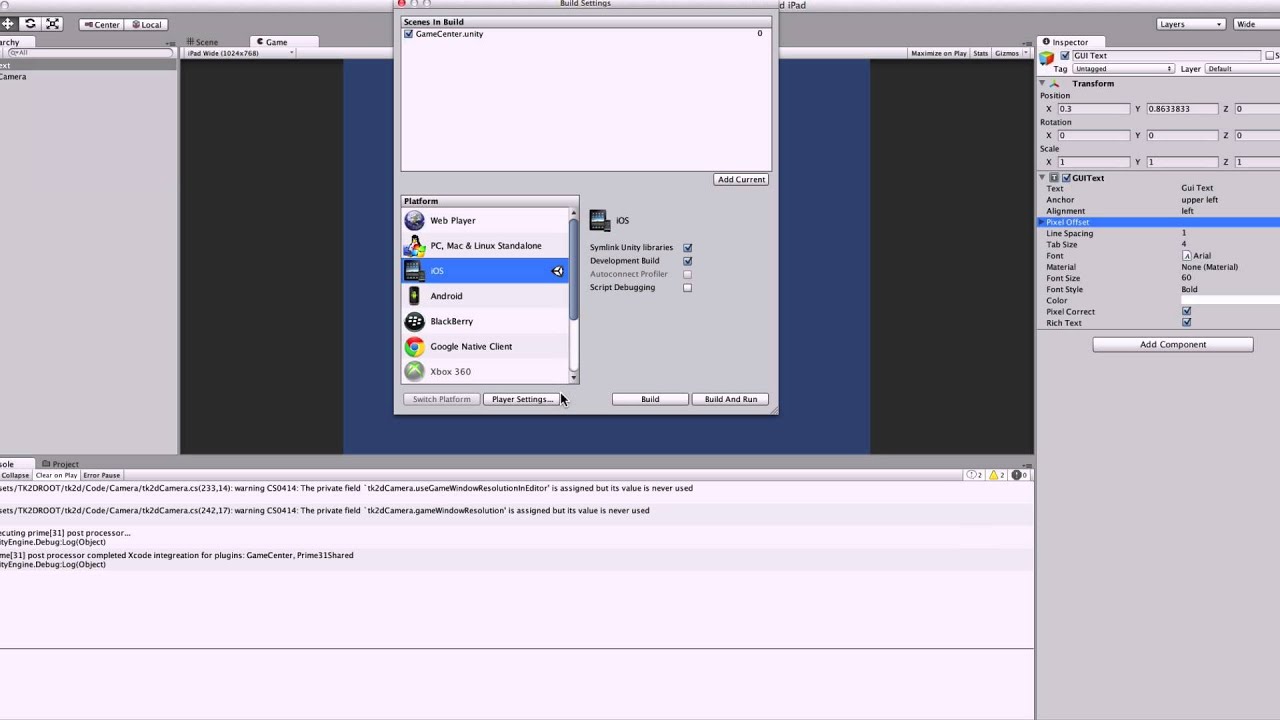Viewport: 1280px width, 720px height.
Task: Click the Xbox 360 platform icon
Action: (x=414, y=371)
